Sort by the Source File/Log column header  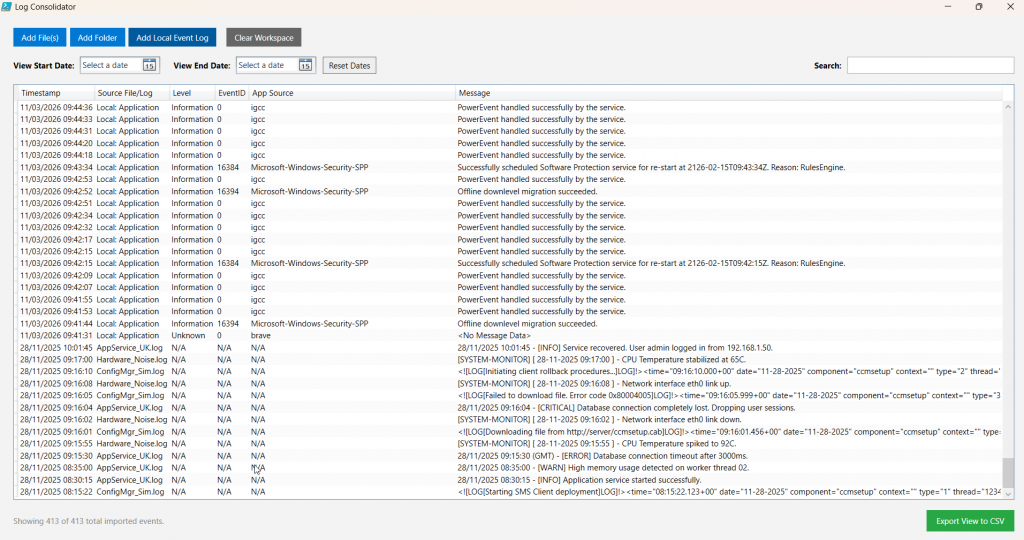(x=130, y=93)
